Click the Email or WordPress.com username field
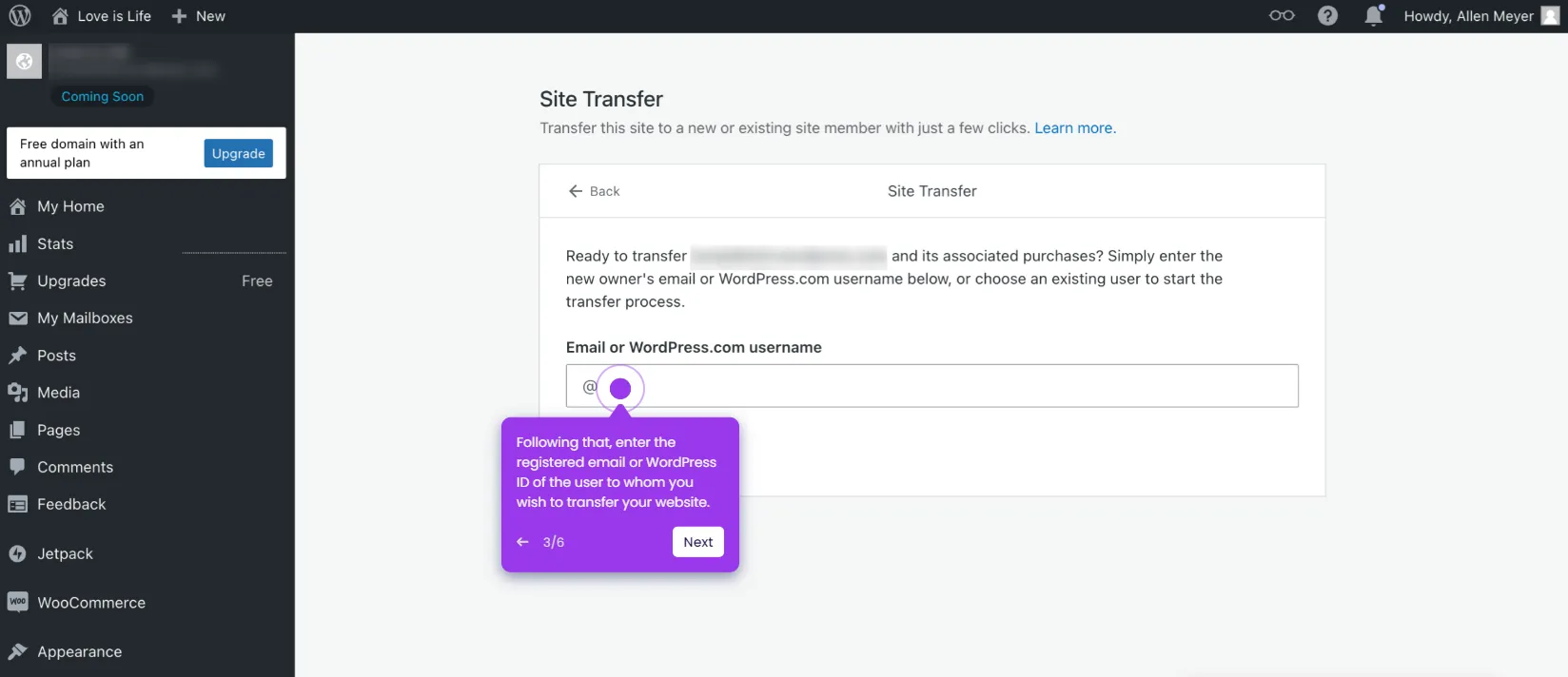Image resolution: width=1568 pixels, height=677 pixels. click(x=931, y=386)
